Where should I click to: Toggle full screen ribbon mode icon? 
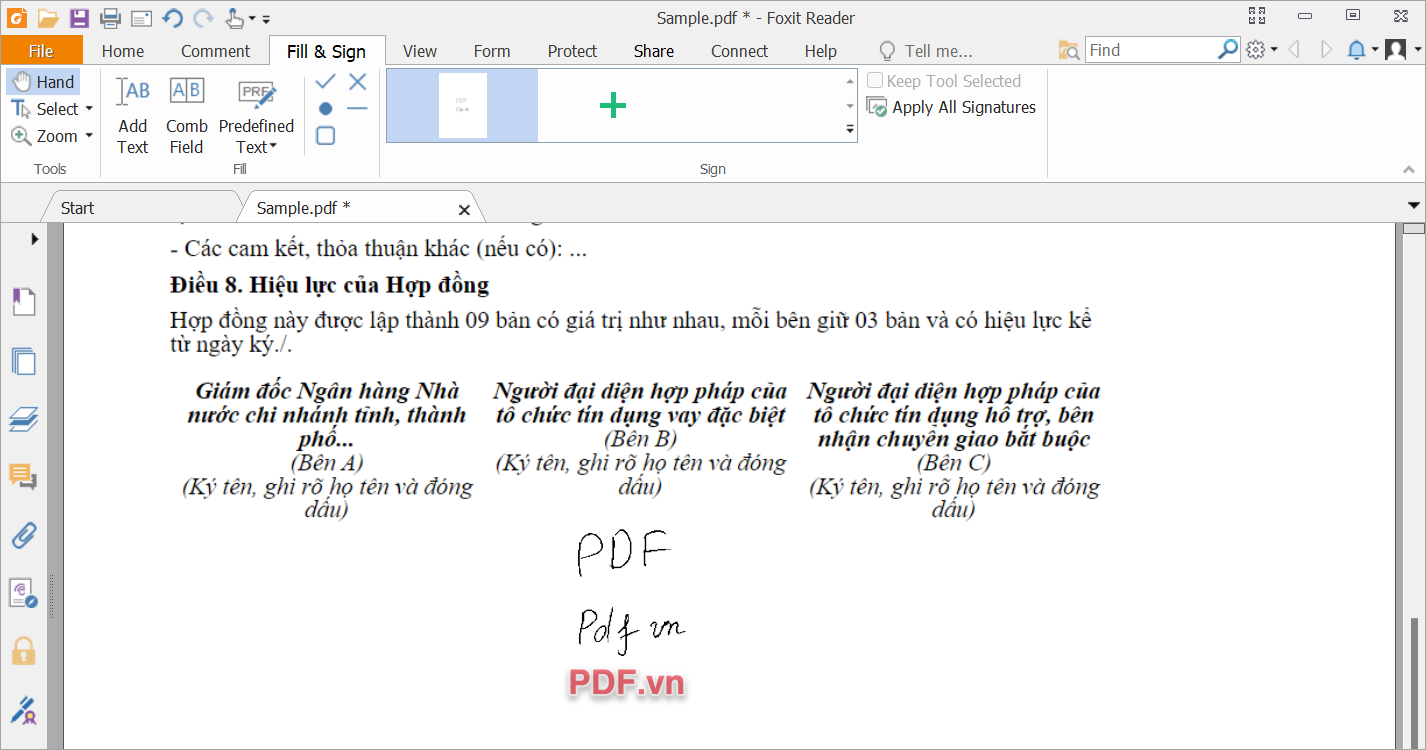[x=1258, y=16]
